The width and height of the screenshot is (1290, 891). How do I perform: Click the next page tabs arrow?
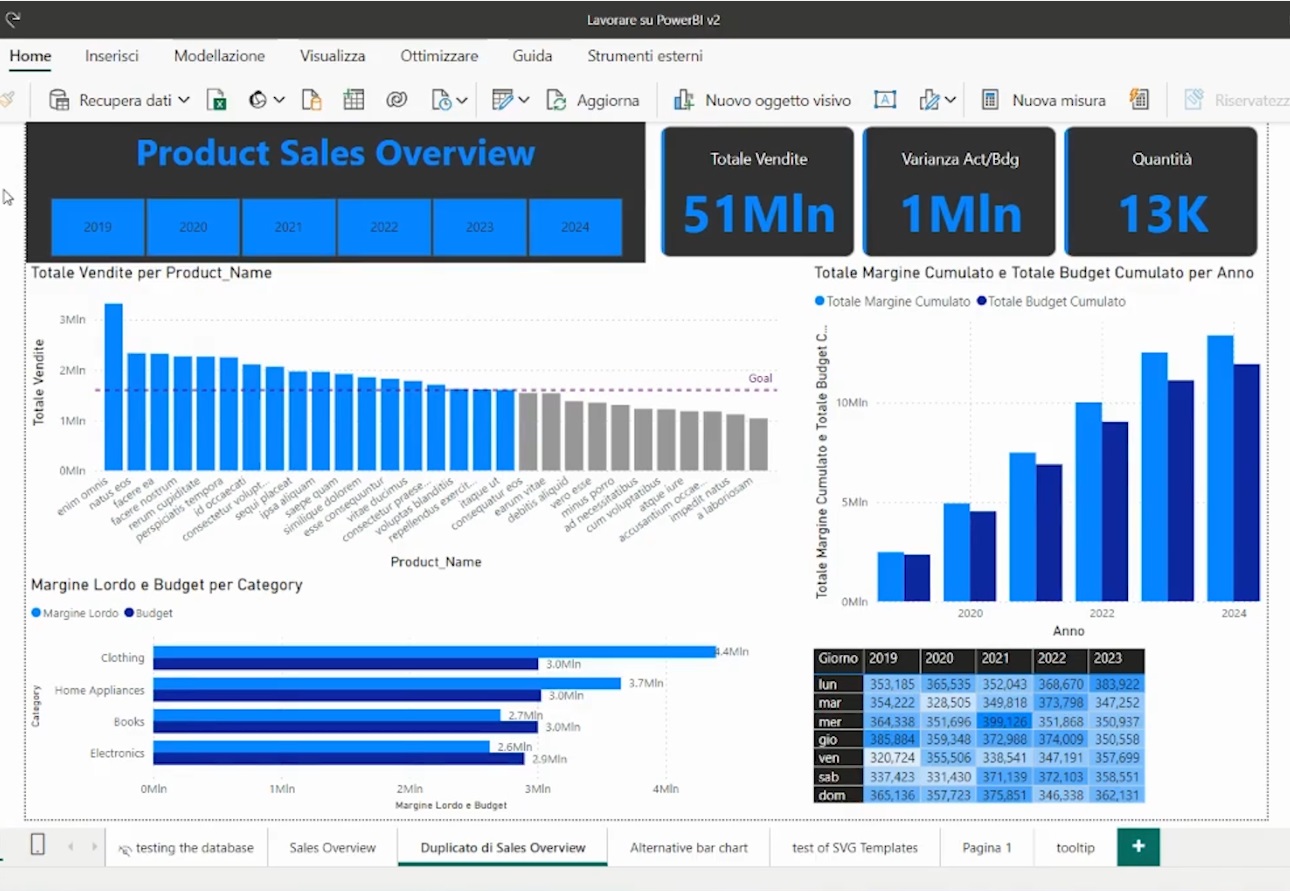point(95,847)
